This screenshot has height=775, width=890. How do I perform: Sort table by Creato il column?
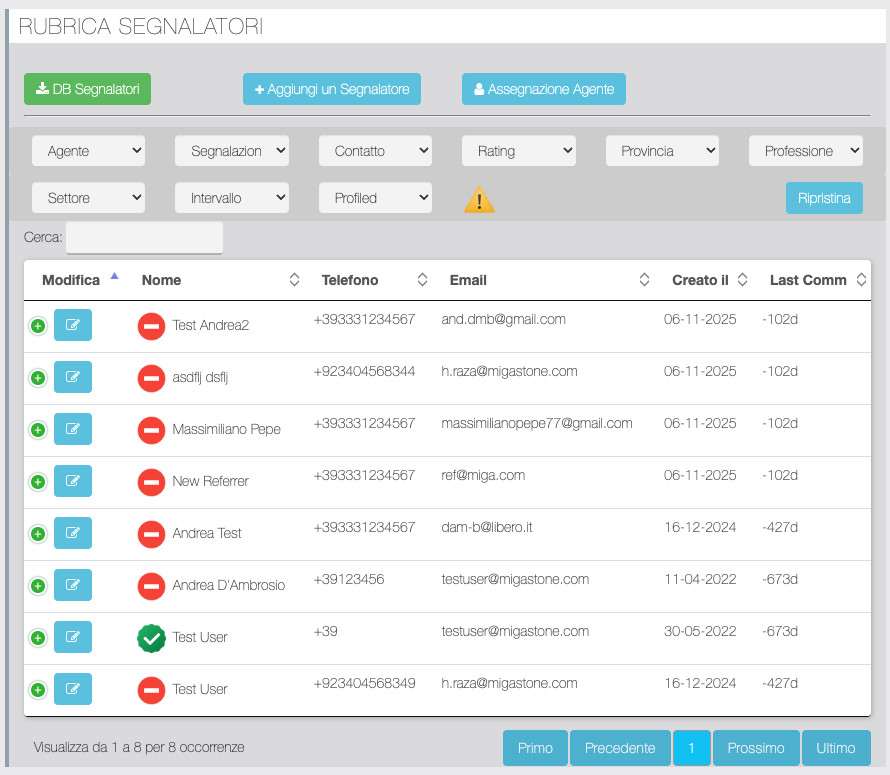point(709,280)
